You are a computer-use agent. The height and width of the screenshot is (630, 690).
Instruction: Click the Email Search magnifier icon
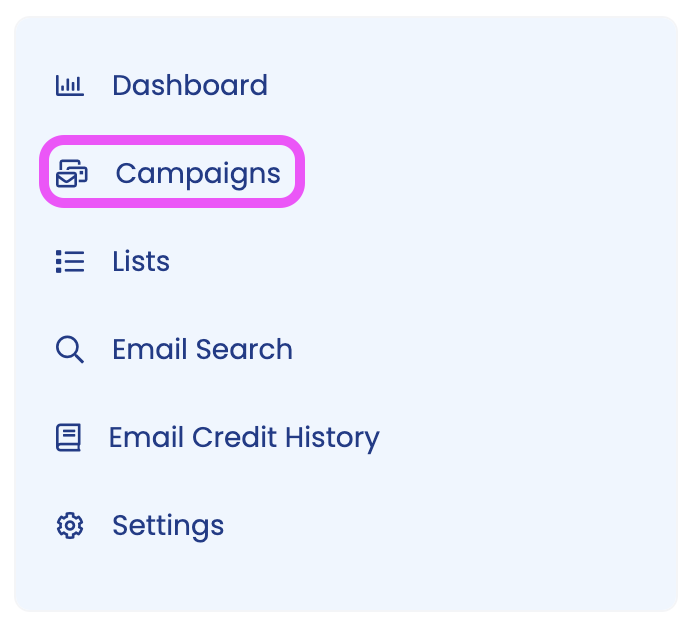pyautogui.click(x=69, y=350)
